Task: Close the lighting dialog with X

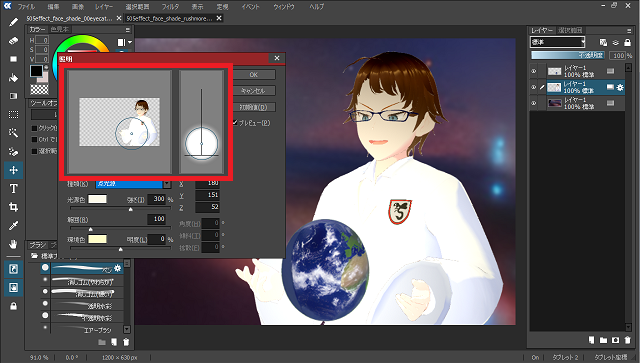Action: (277, 58)
